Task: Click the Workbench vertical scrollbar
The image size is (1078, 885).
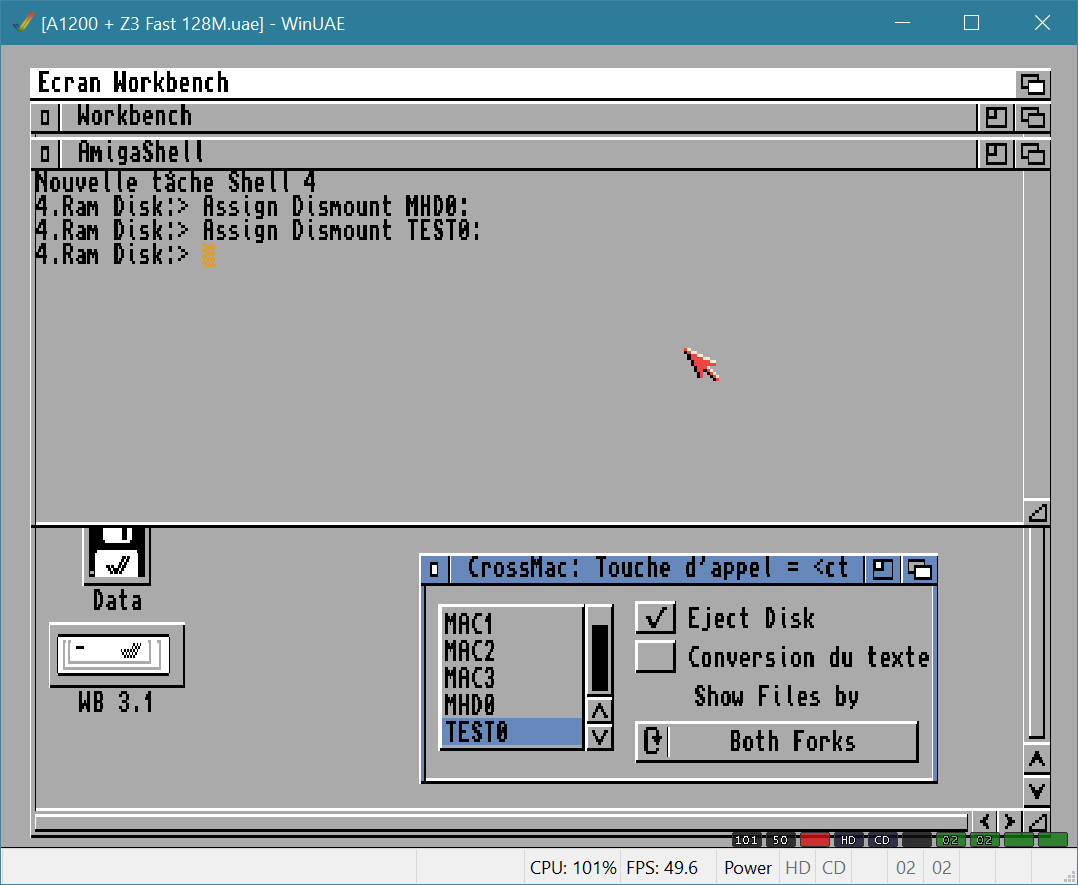Action: (1037, 633)
